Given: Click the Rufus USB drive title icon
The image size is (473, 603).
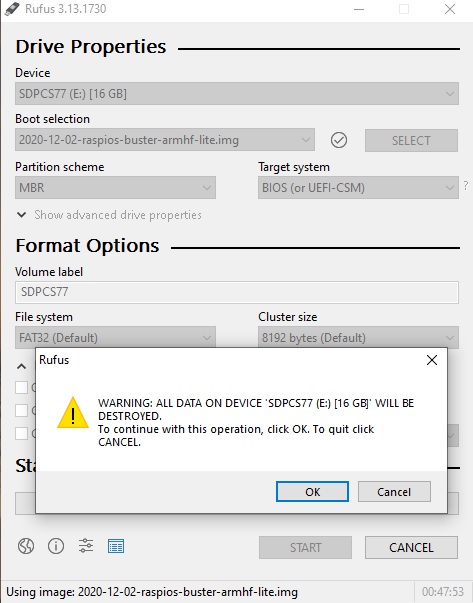Looking at the screenshot, I should [x=12, y=8].
